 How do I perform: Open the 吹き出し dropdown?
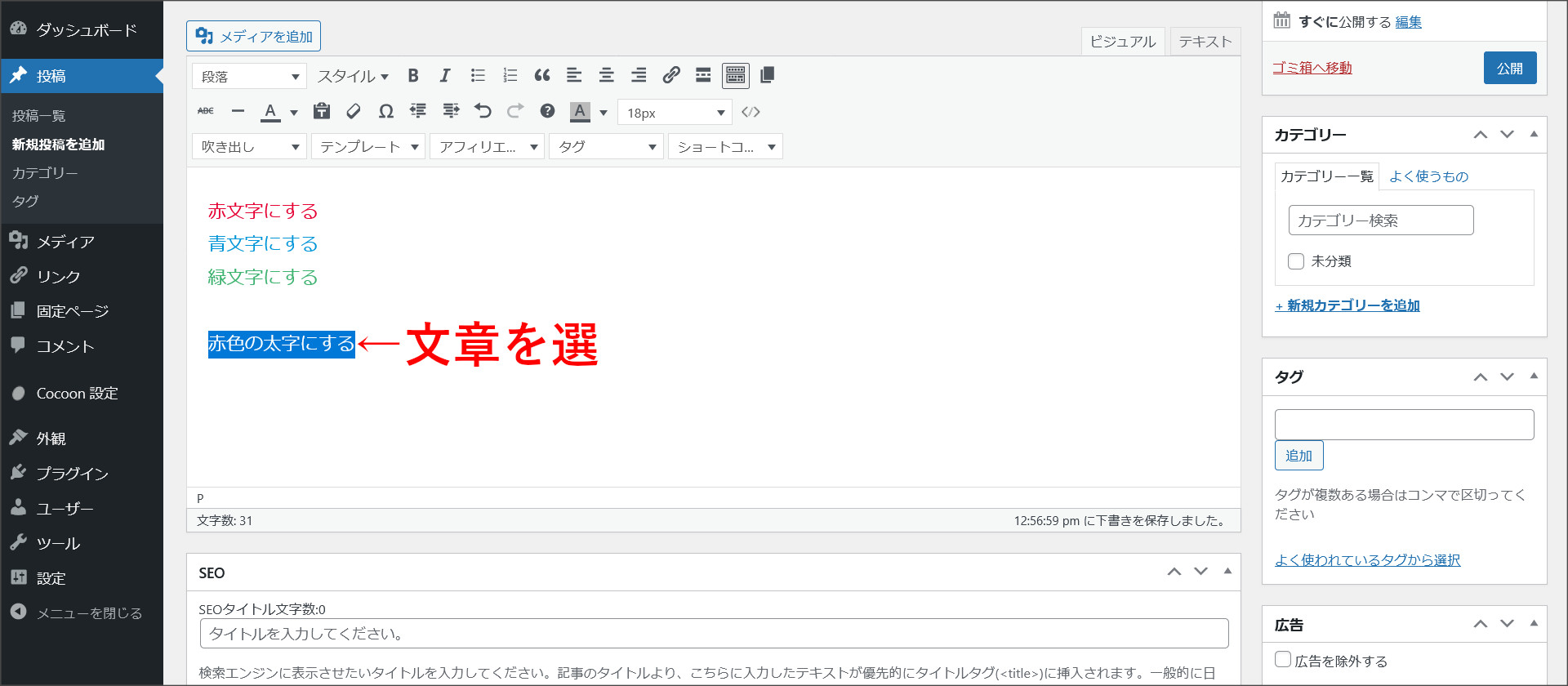pyautogui.click(x=249, y=146)
